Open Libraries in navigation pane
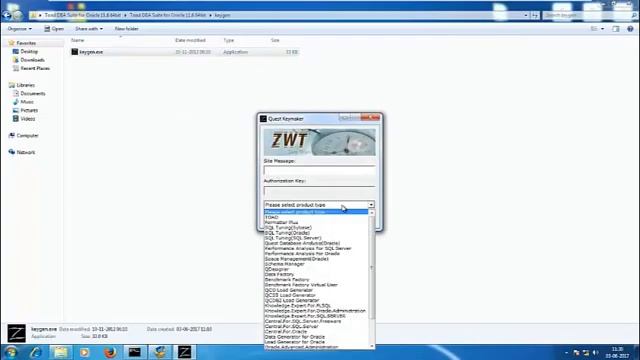Screen dimensions: 640x360 pos(25,85)
